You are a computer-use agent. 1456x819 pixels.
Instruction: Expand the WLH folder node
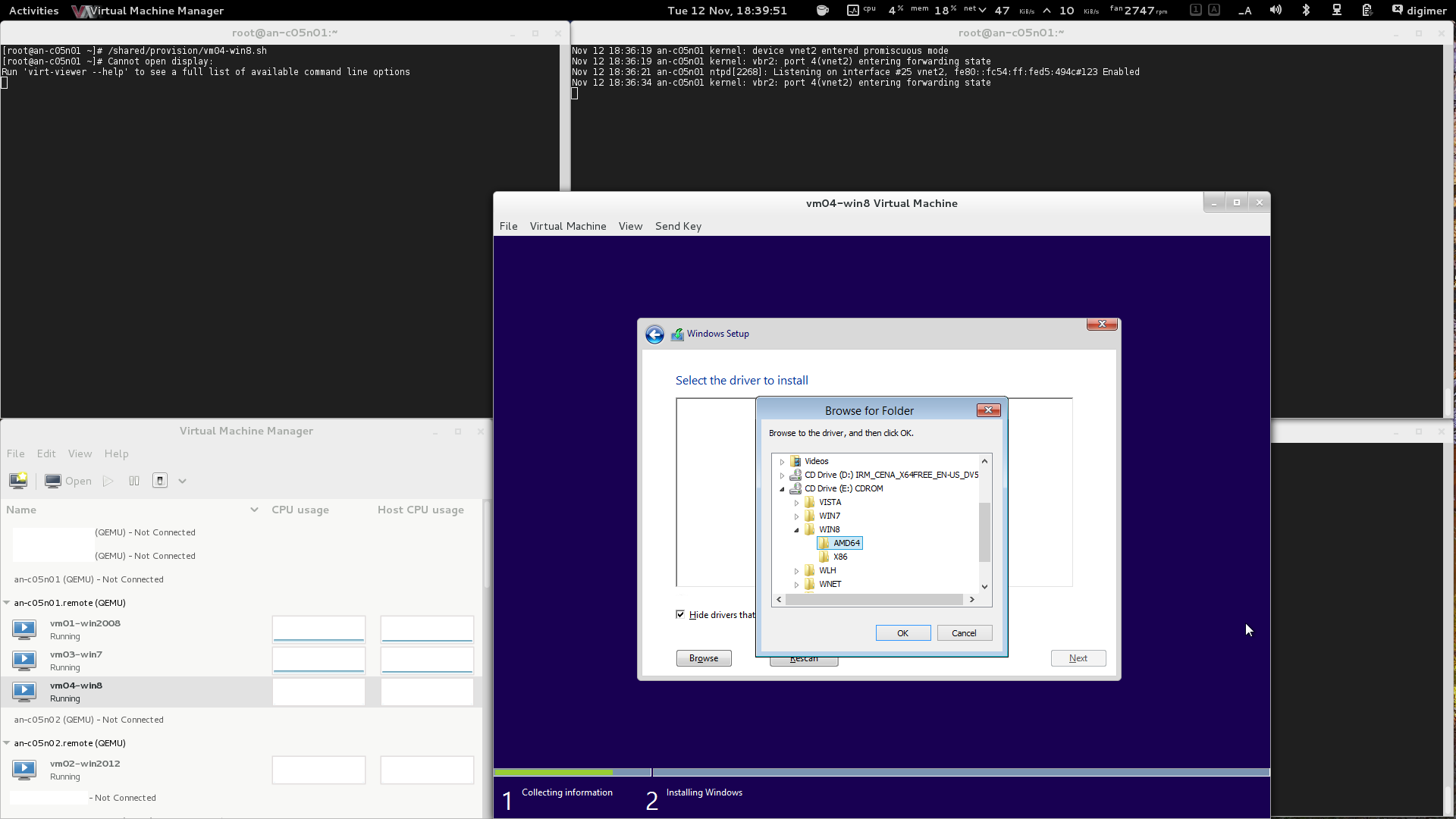click(796, 571)
